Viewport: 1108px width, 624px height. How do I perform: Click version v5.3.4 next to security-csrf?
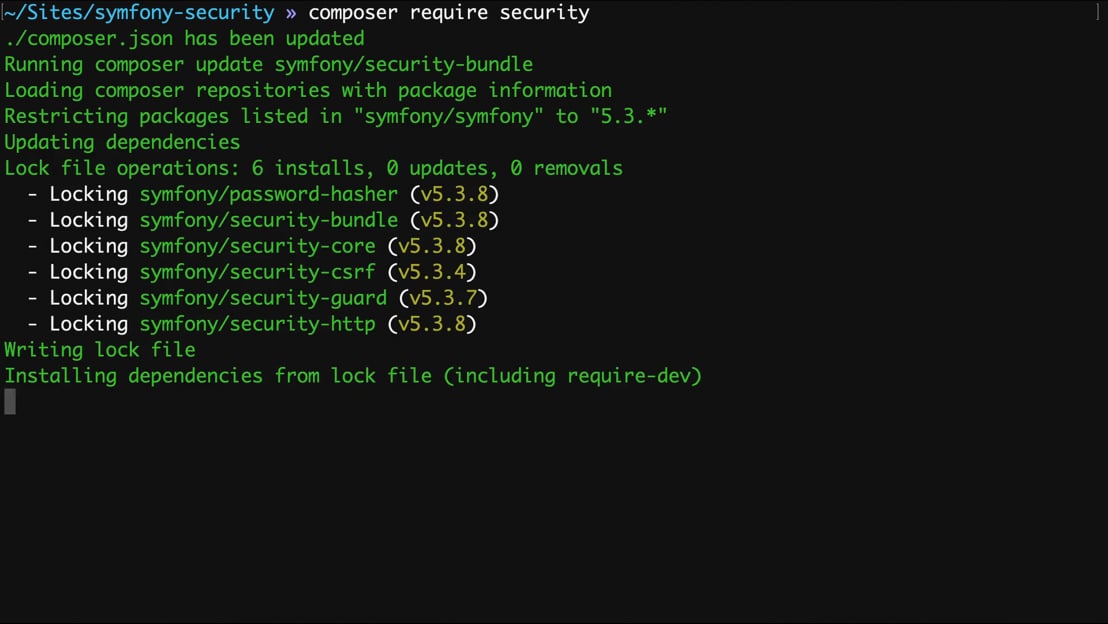(x=432, y=272)
